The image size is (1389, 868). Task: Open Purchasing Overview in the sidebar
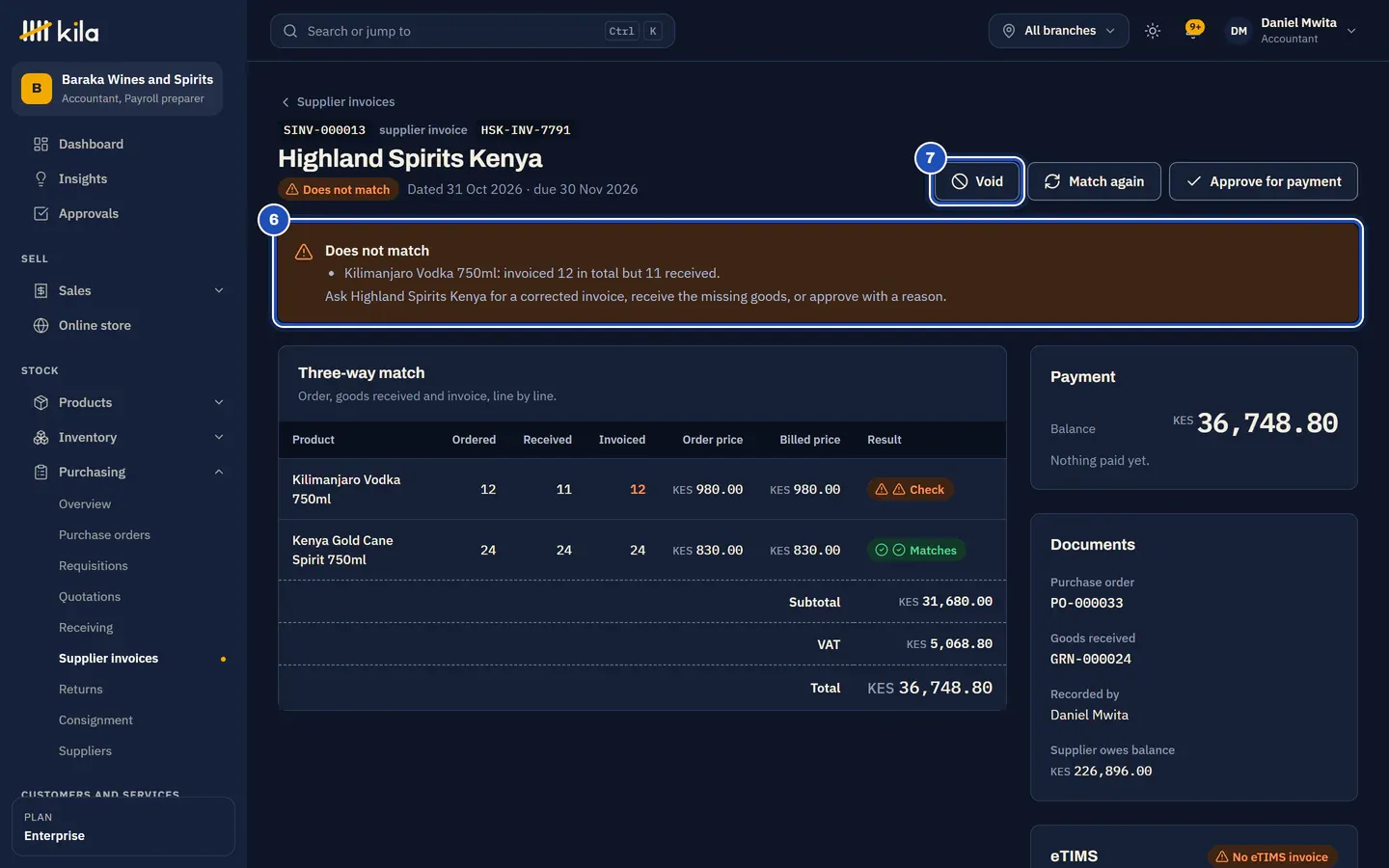(x=85, y=504)
